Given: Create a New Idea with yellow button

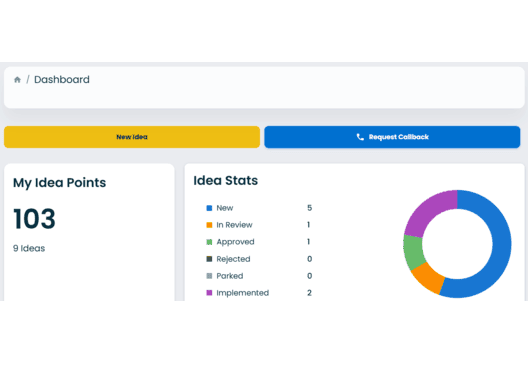Looking at the screenshot, I should click(x=132, y=137).
